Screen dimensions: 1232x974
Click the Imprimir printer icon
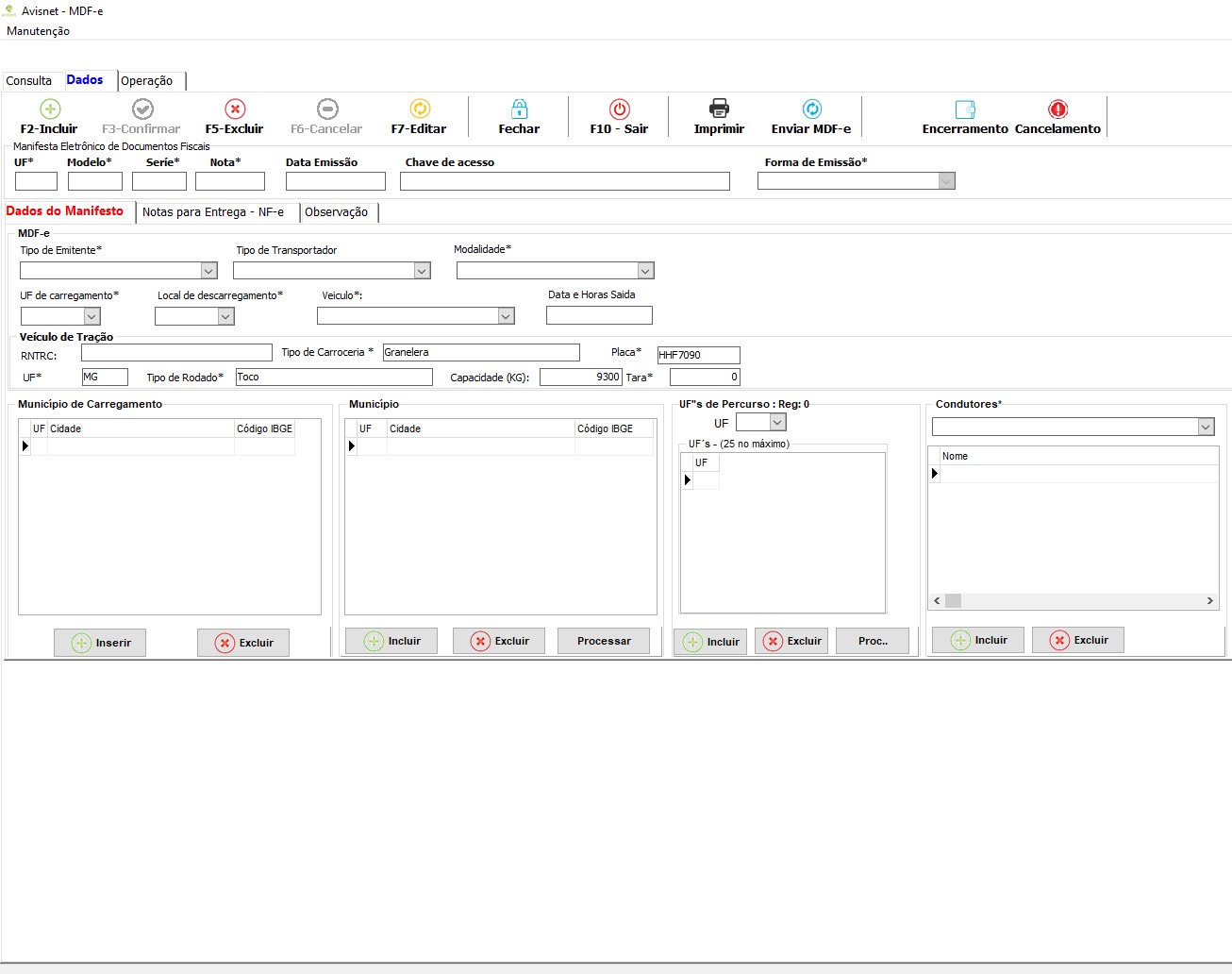tap(719, 109)
